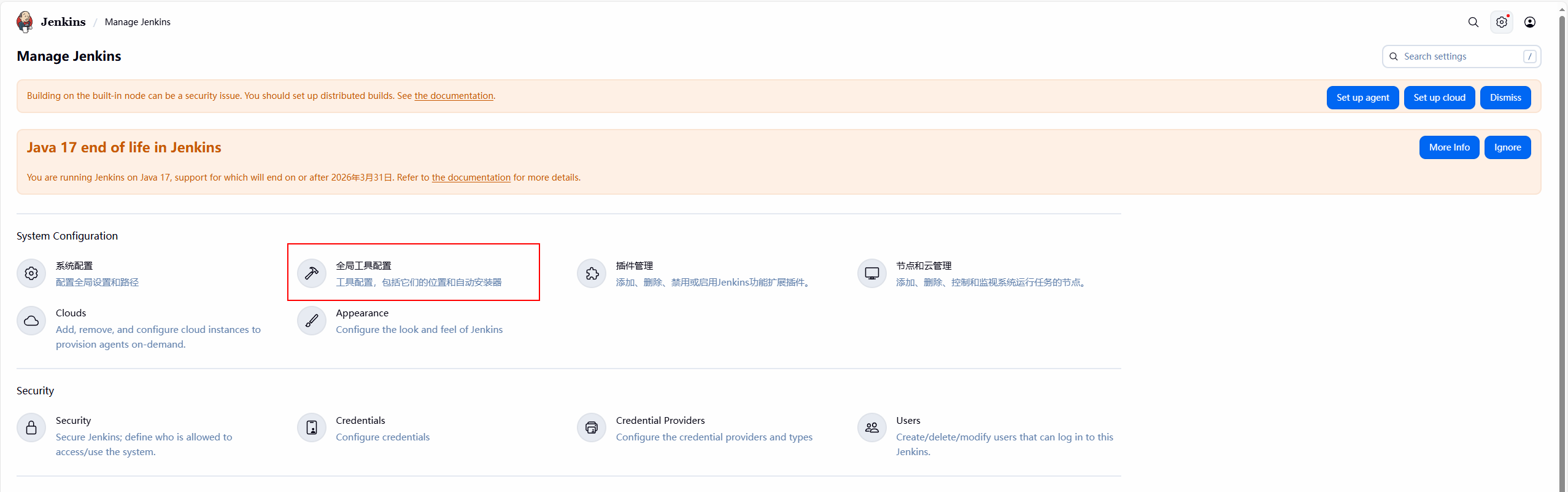Dismiss the built-in node security warning
Screen dimensions: 1568x492
click(1505, 98)
